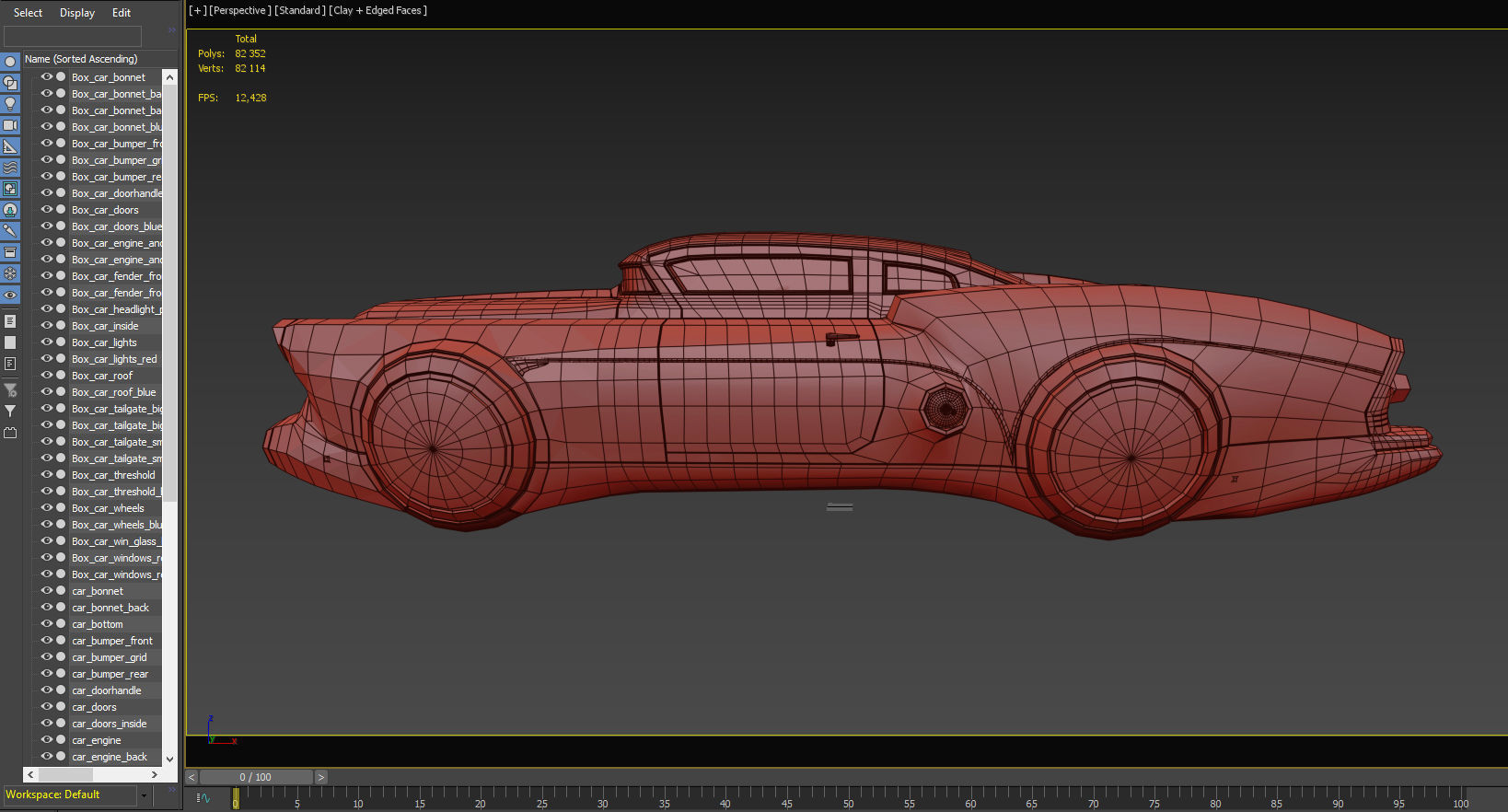Step time slider back with left arrow
The width and height of the screenshot is (1508, 812).
(192, 777)
